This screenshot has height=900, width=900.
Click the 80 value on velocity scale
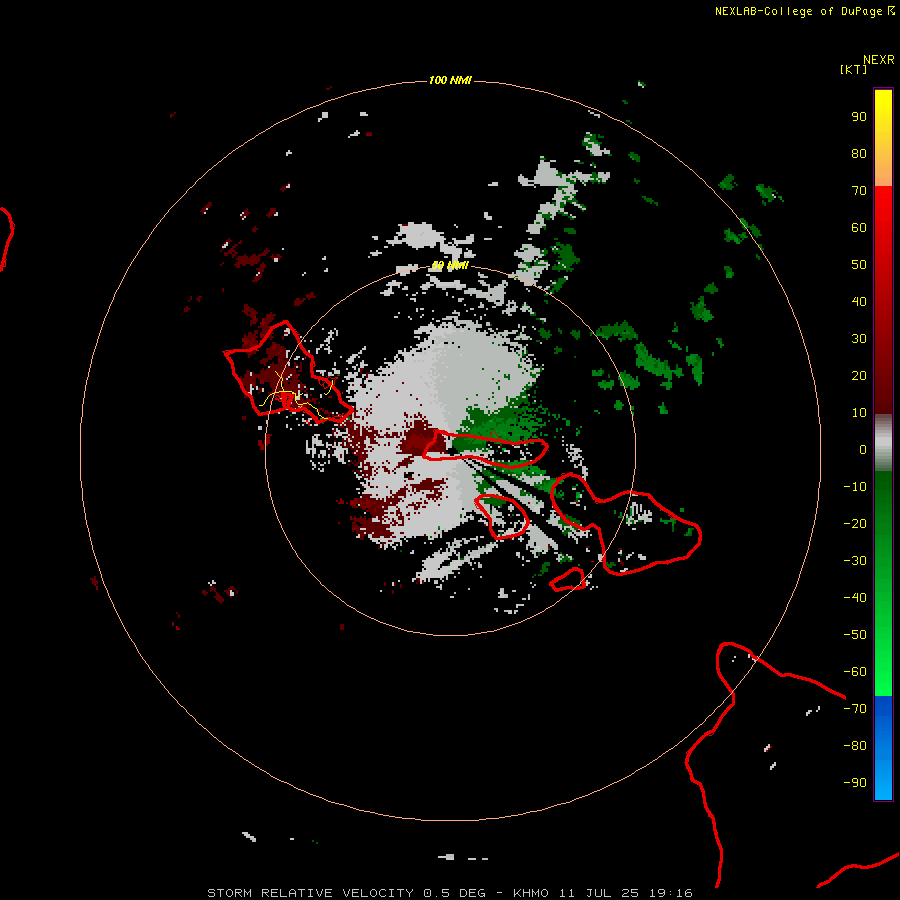pos(859,154)
